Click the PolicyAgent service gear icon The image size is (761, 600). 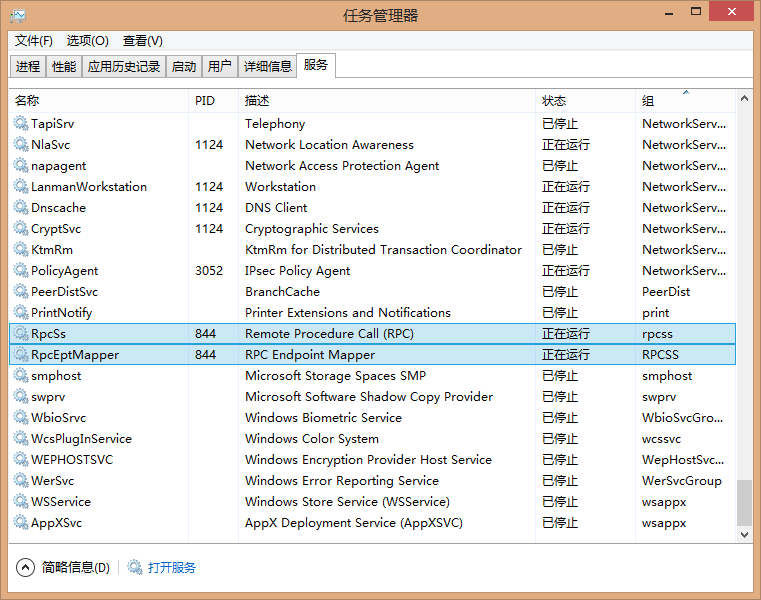pyautogui.click(x=21, y=270)
